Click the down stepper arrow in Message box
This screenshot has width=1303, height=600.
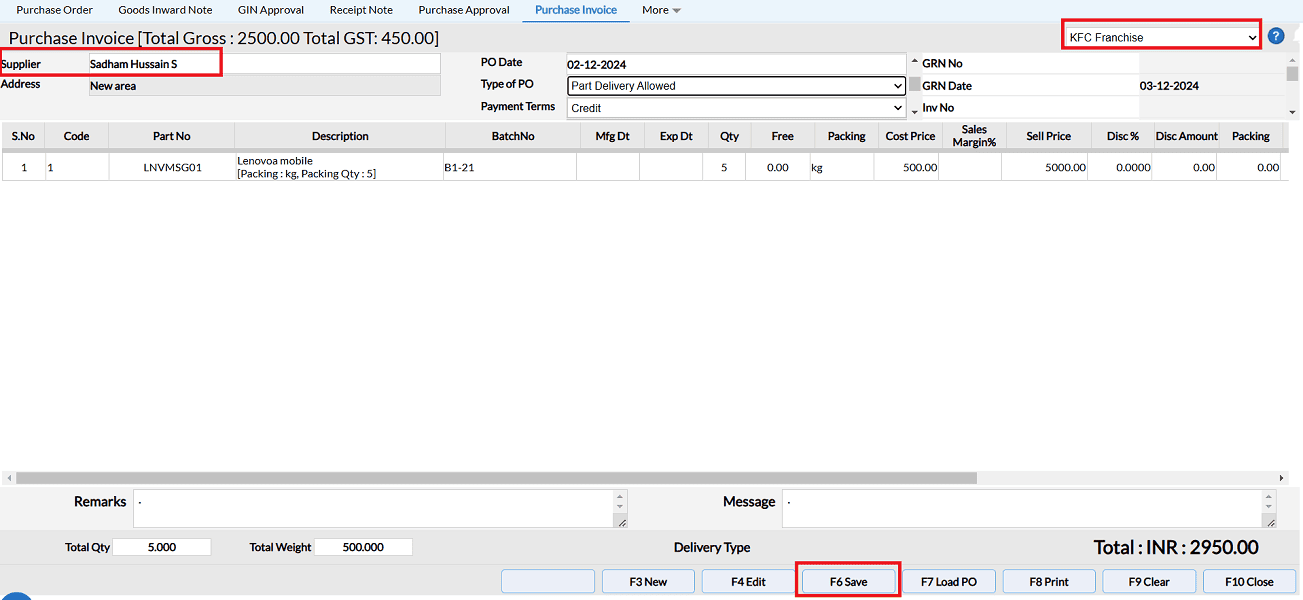(1270, 506)
